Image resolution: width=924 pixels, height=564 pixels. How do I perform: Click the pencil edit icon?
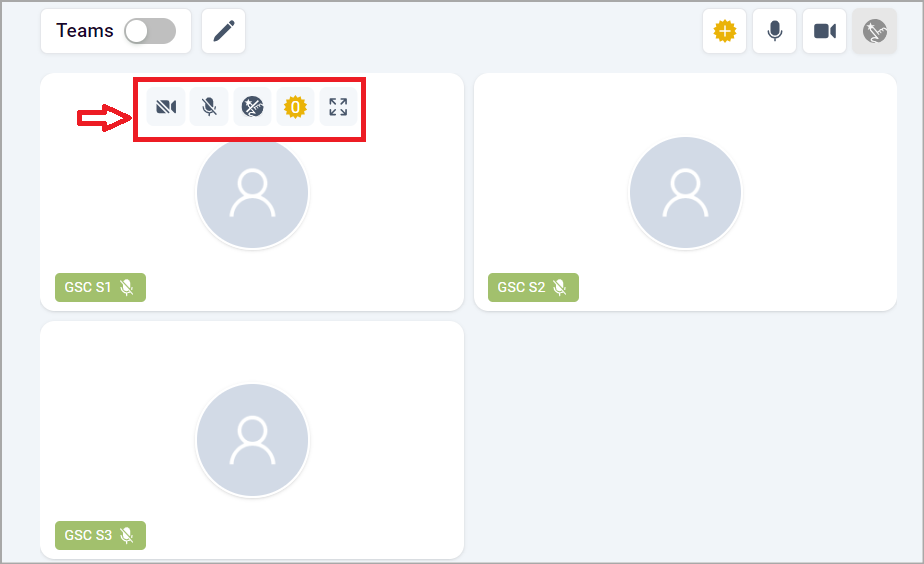[x=223, y=31]
